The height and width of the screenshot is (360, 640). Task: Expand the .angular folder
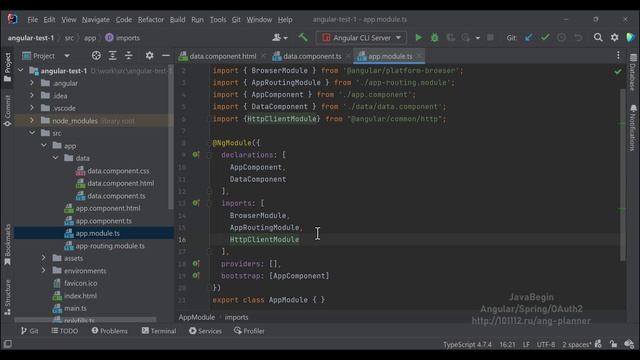(32, 83)
